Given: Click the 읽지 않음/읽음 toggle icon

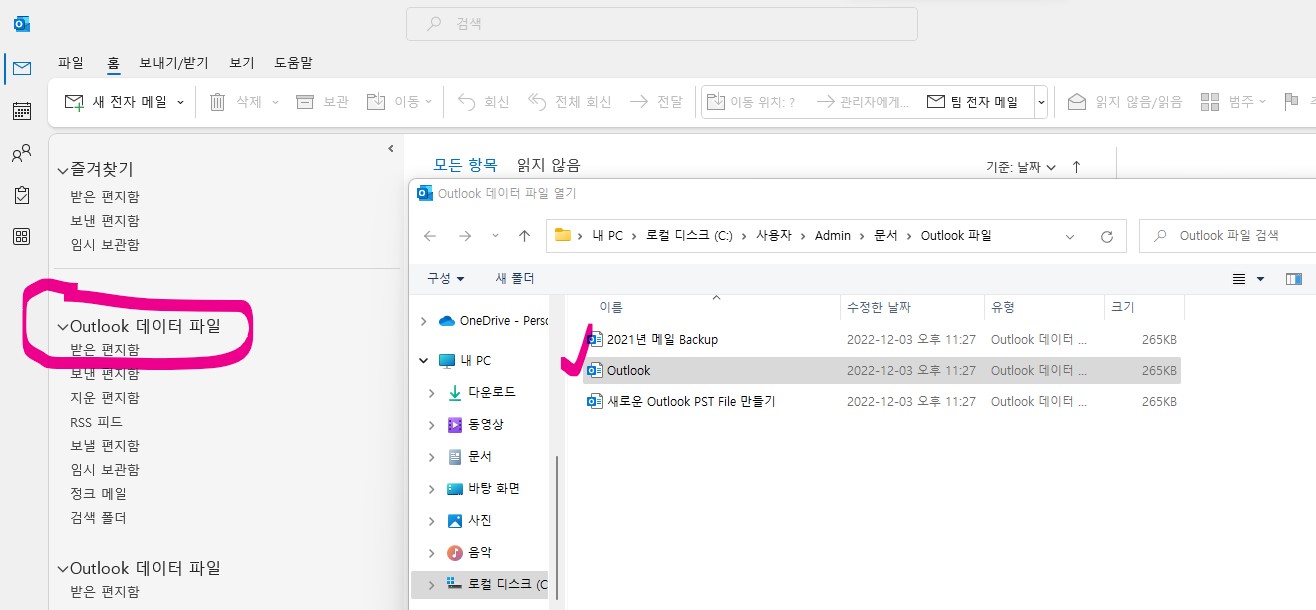Looking at the screenshot, I should [x=1077, y=100].
